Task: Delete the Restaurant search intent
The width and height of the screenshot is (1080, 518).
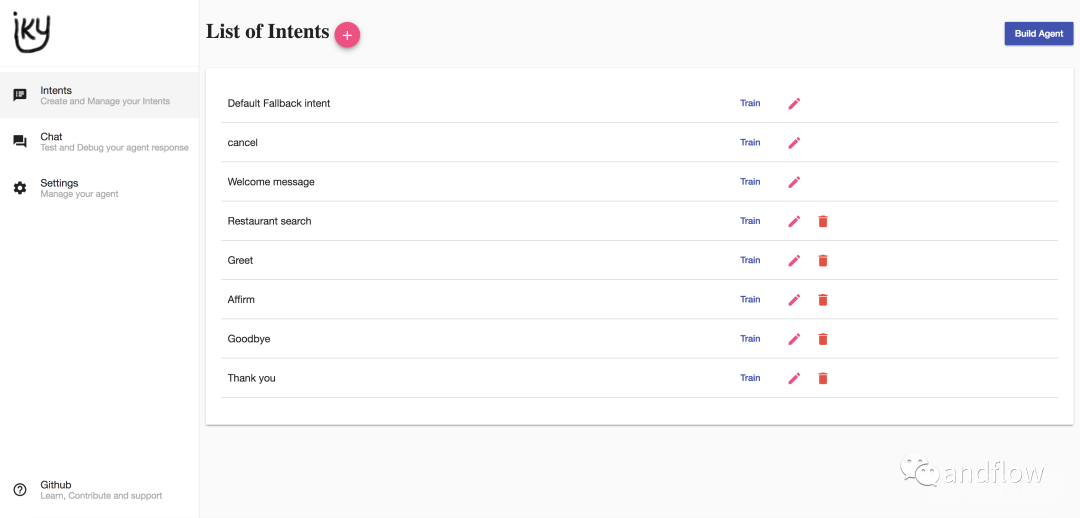Action: 822,221
